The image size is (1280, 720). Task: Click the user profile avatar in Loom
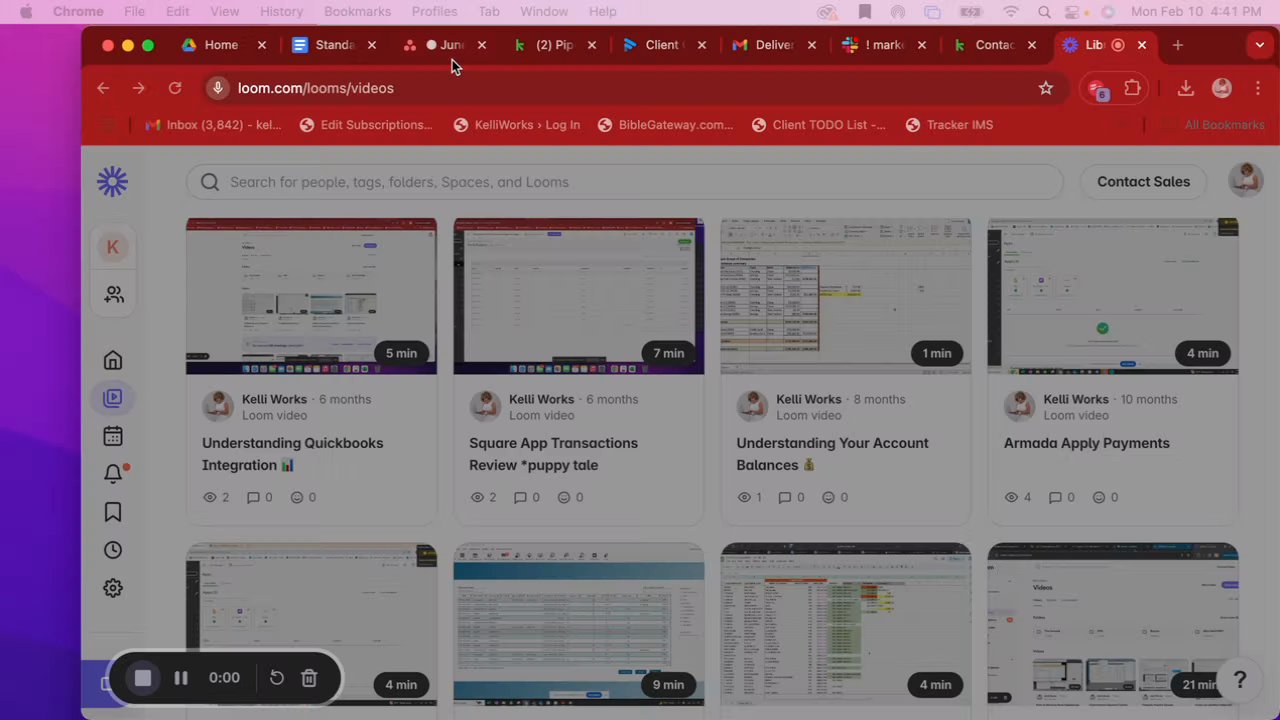pyautogui.click(x=1245, y=181)
